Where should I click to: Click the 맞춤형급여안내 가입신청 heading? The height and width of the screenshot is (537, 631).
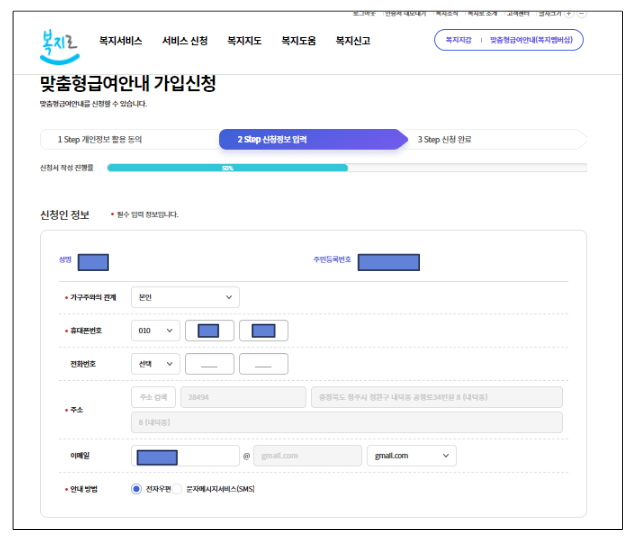pos(128,83)
